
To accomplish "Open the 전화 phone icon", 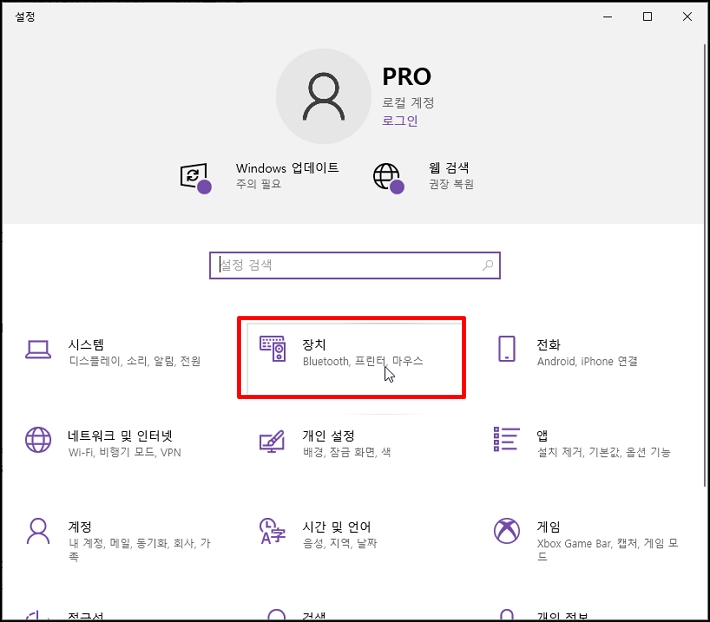I will 507,349.
